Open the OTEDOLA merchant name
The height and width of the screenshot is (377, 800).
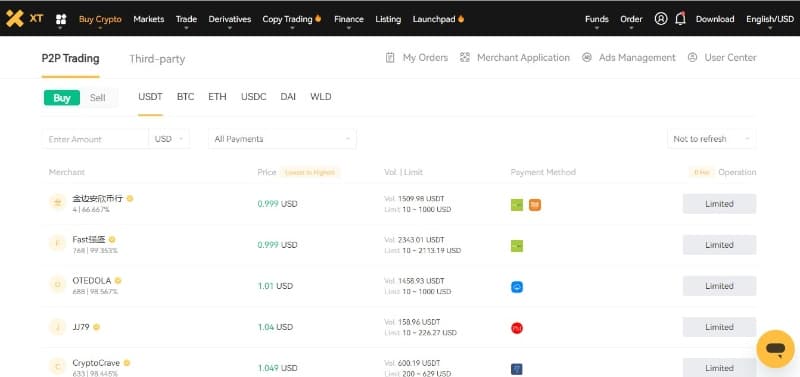click(91, 281)
